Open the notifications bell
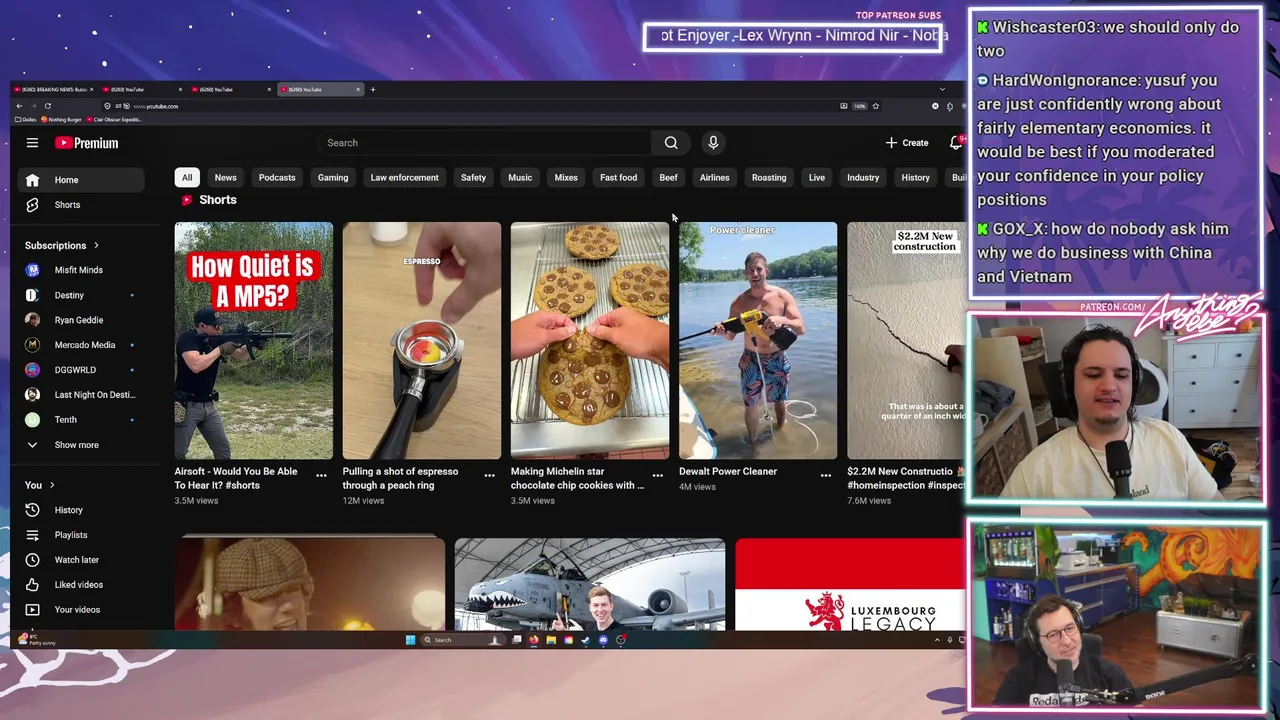Image resolution: width=1280 pixels, height=720 pixels. tap(956, 143)
